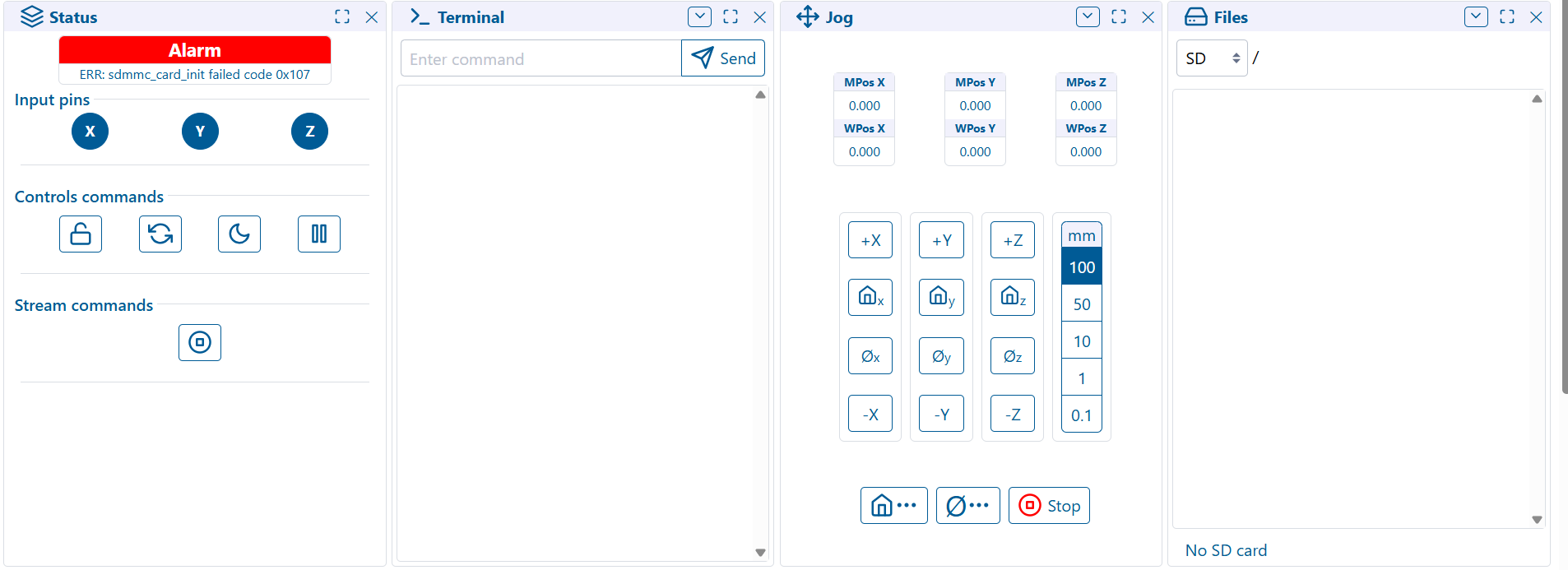Expand the Terminal panel menu chevron

coord(699,16)
